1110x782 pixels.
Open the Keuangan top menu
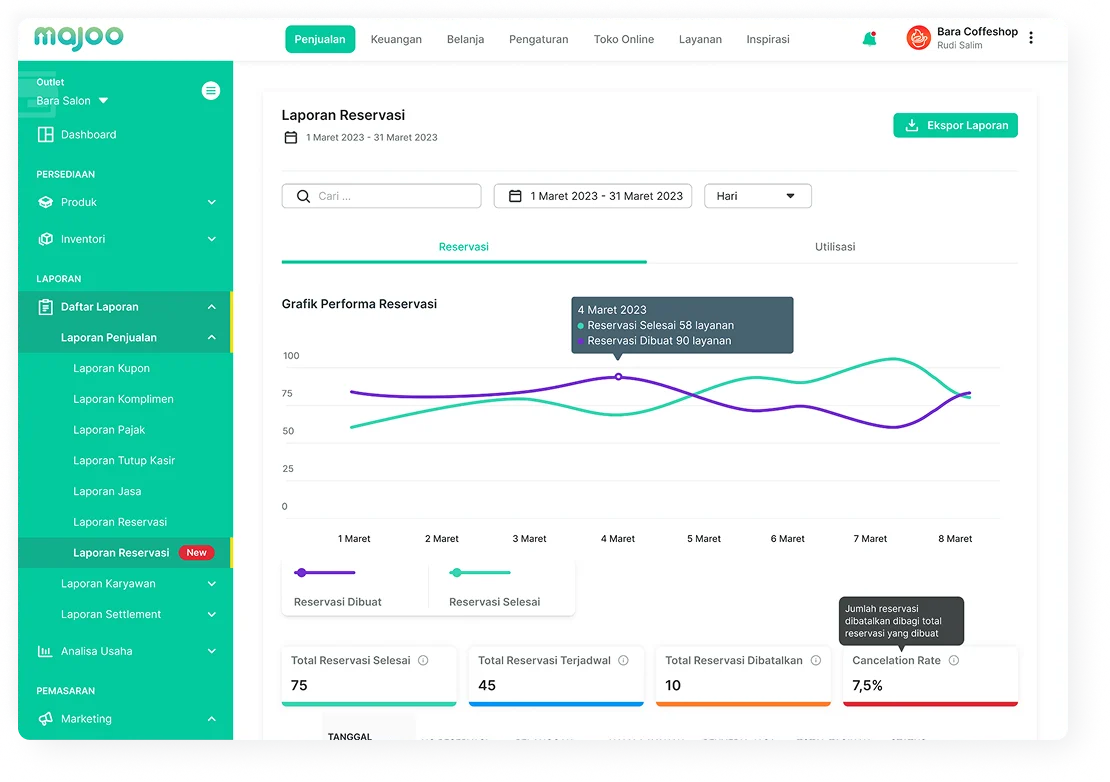point(396,40)
